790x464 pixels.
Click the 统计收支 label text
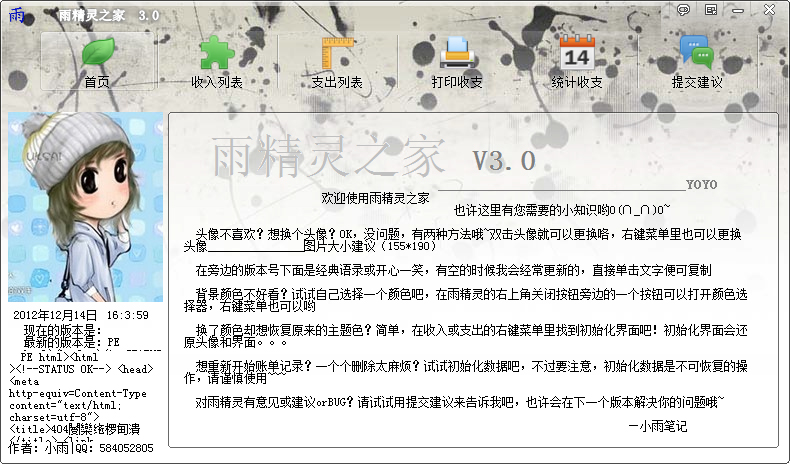tap(577, 82)
